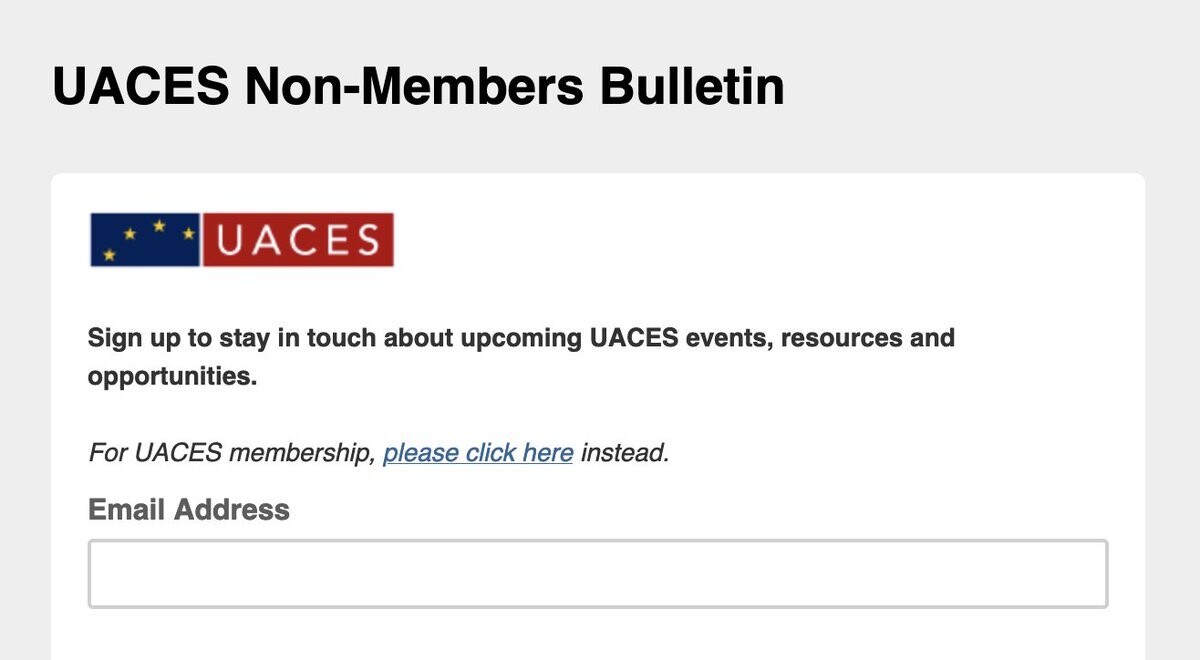Open the 'please click here' membership link
The image size is (1200, 660).
tap(478, 453)
